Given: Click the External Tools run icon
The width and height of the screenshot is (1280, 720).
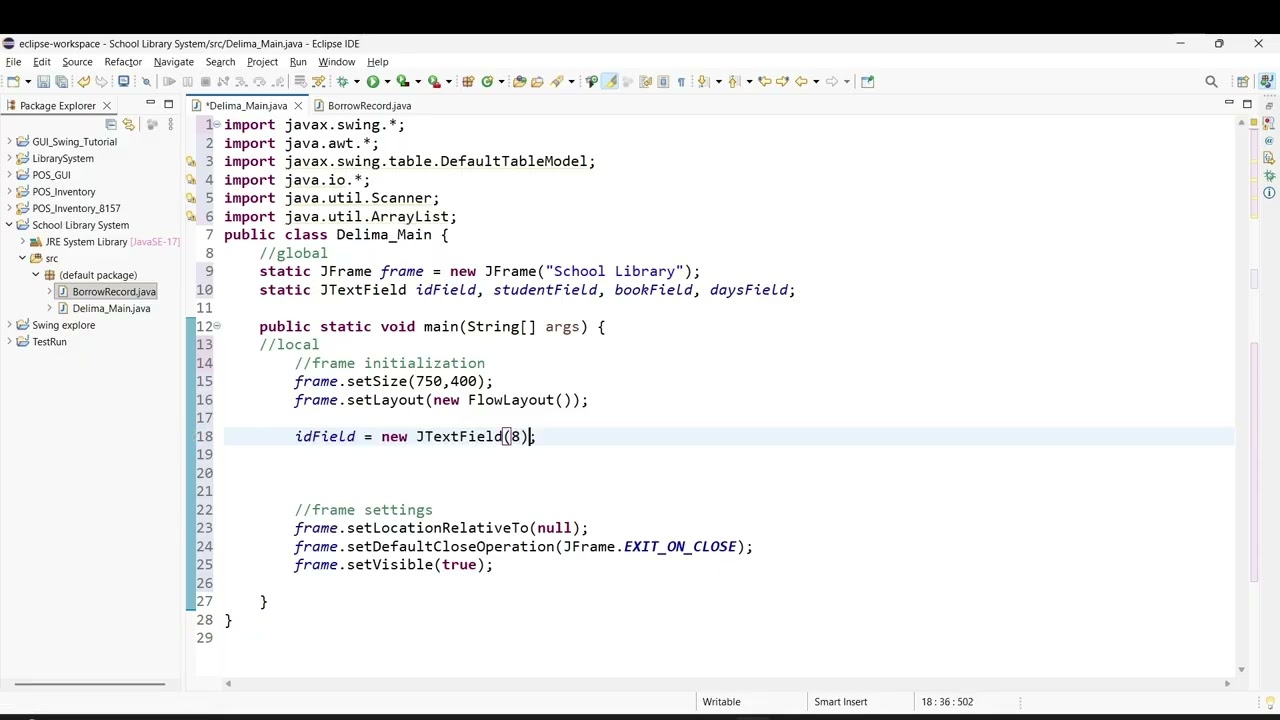Looking at the screenshot, I should (434, 81).
